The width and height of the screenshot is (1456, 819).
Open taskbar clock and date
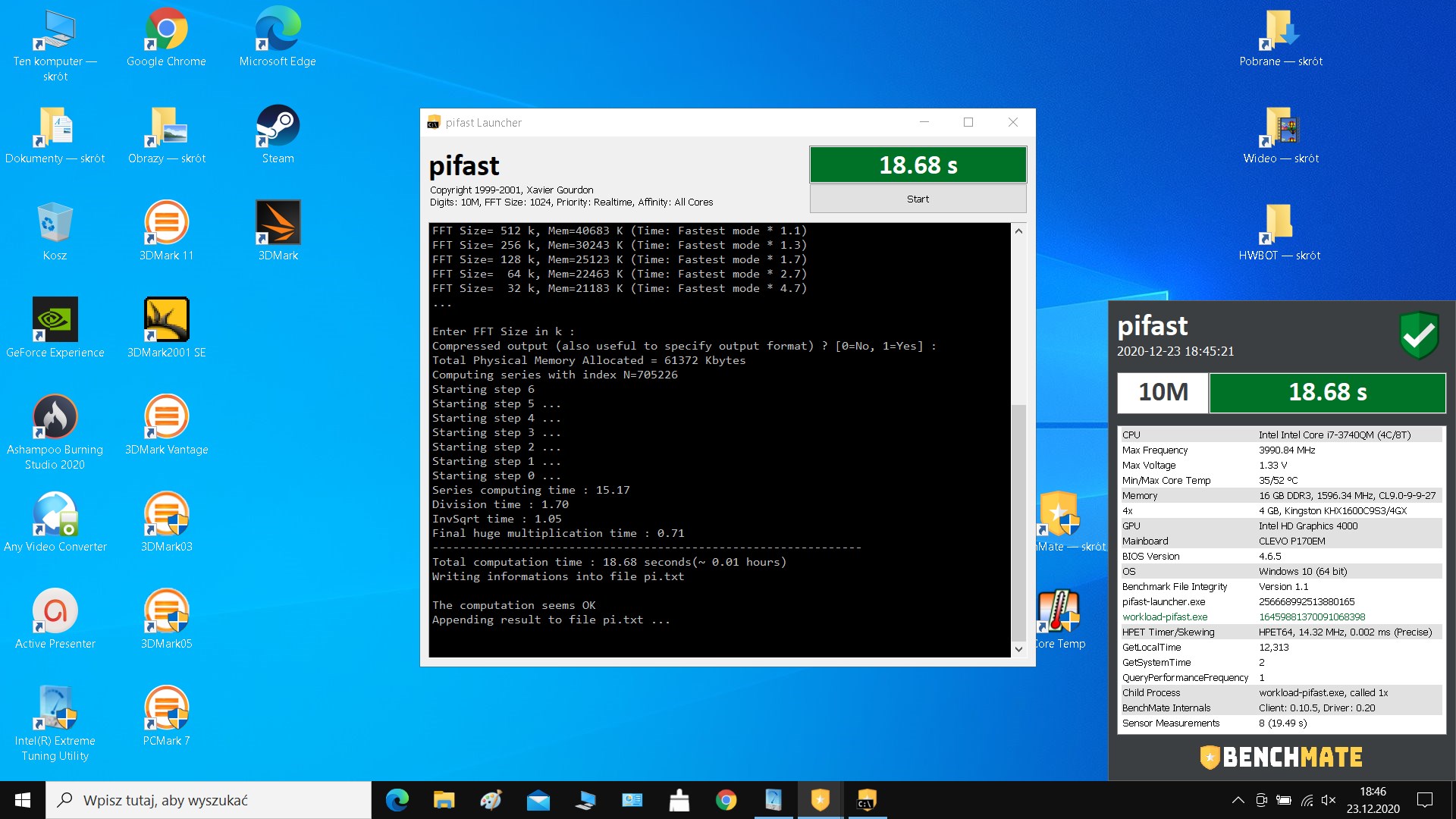point(1373,800)
